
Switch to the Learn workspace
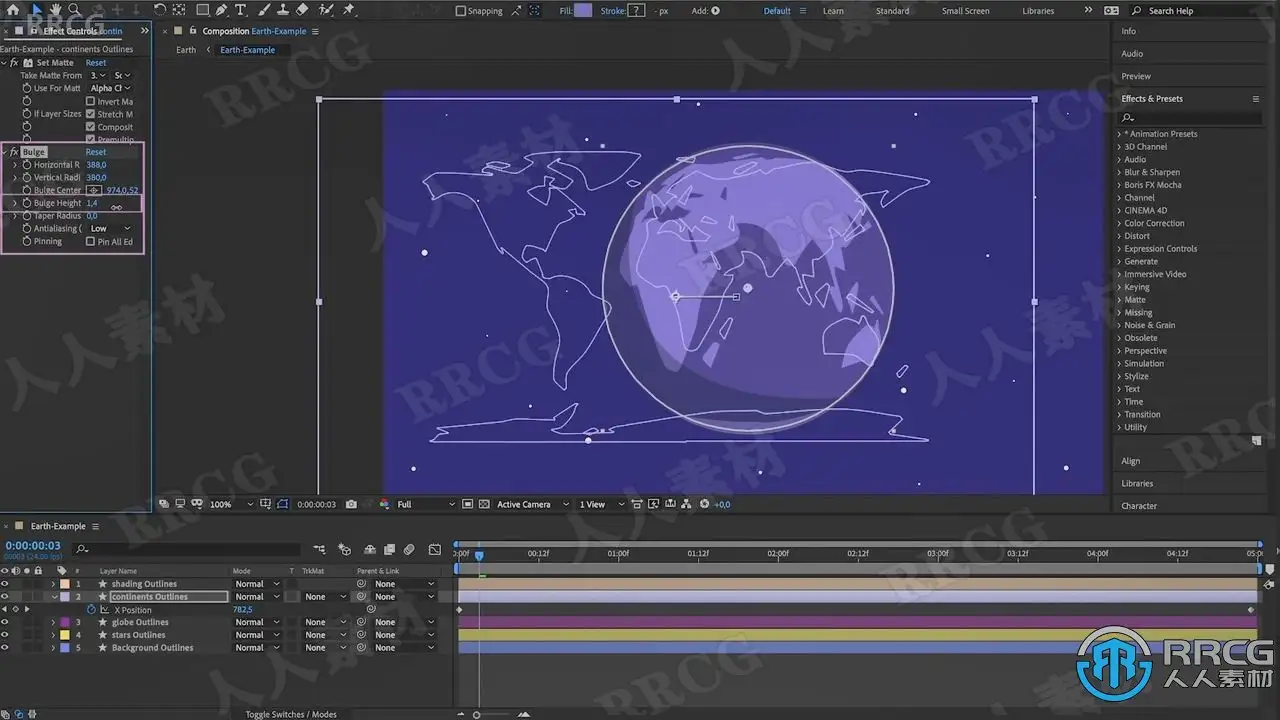tap(833, 11)
